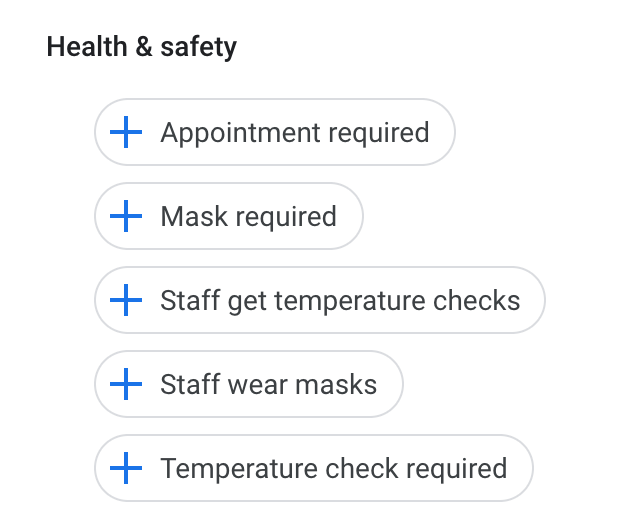Turn on Staff wear masks option
640x524 pixels.
249,384
